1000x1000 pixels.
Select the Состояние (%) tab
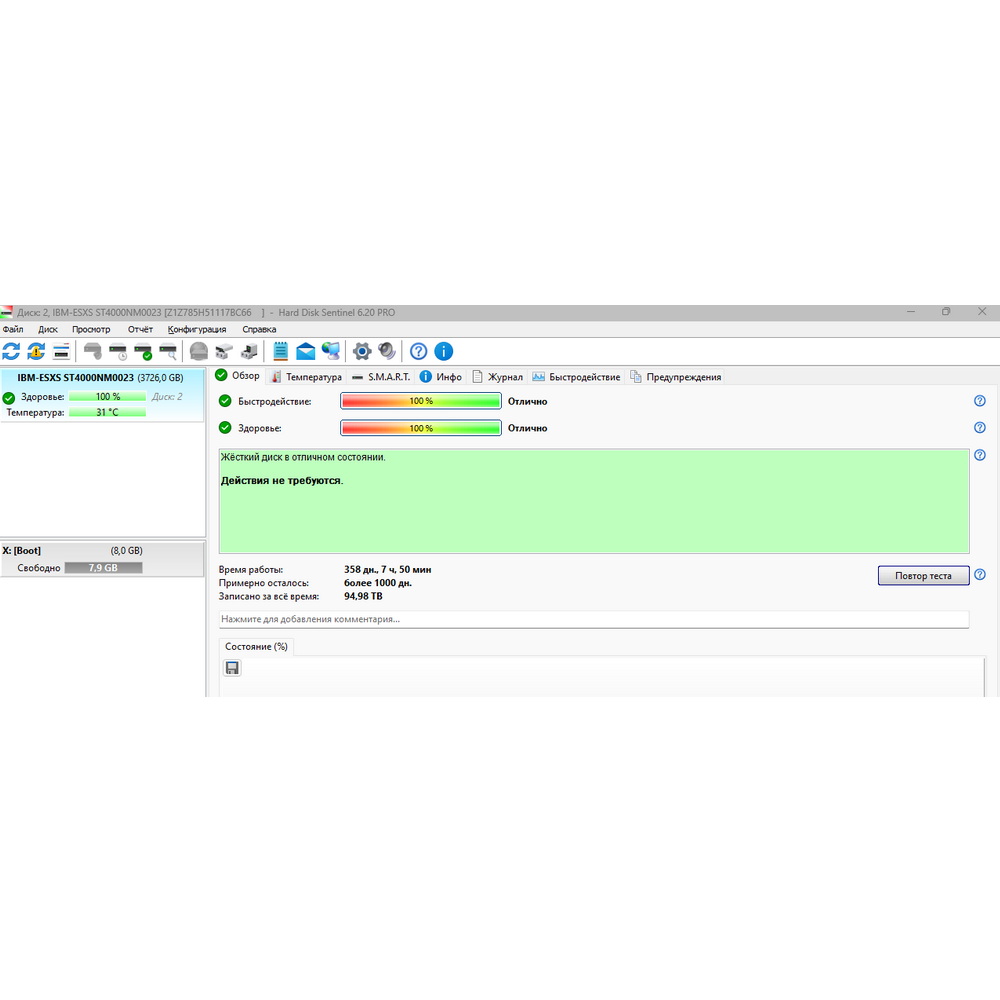click(x=256, y=647)
